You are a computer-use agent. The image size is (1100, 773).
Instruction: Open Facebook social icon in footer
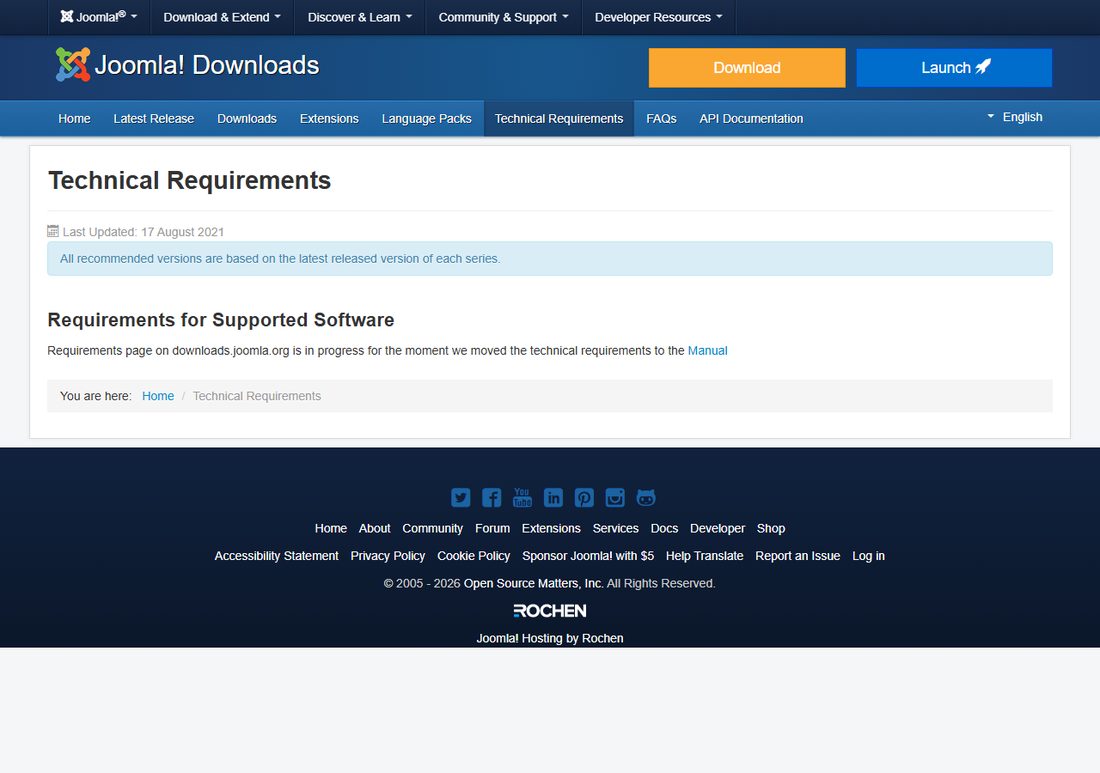pos(491,497)
